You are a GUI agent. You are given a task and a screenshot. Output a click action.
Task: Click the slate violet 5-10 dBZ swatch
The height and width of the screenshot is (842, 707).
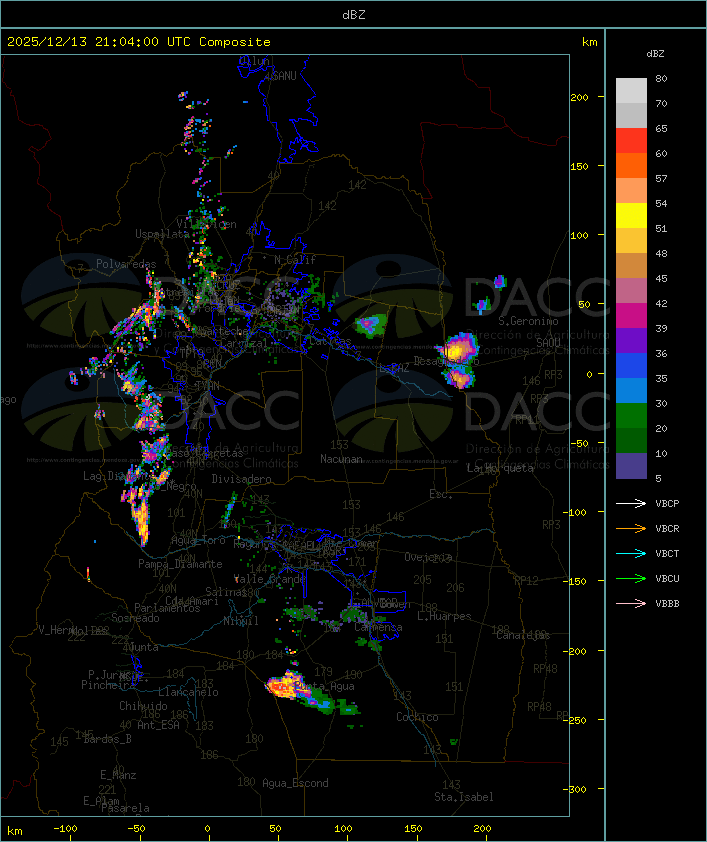[x=631, y=466]
